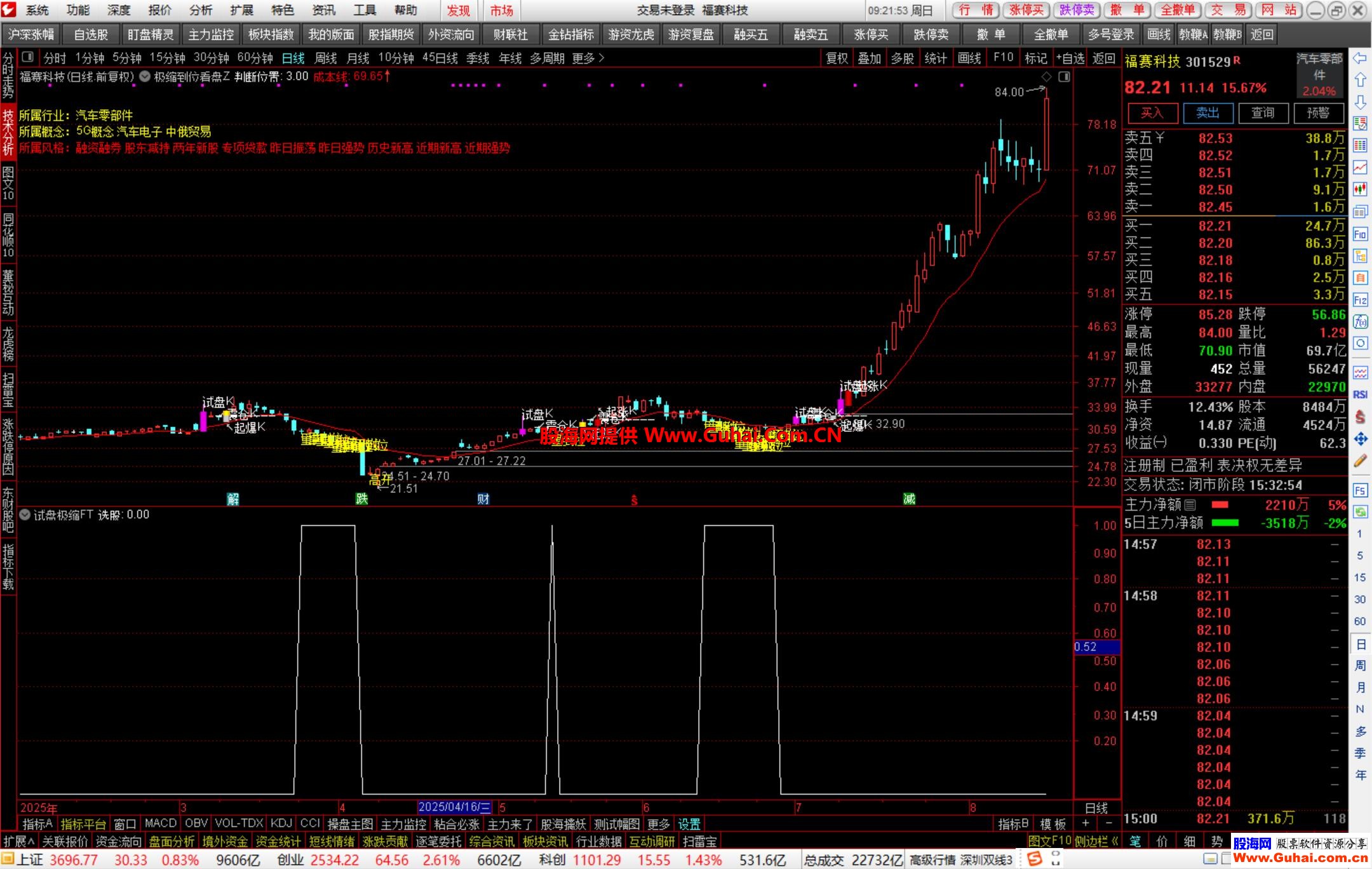The image size is (1372, 869).
Task: Click the 复权 adjustment toggle
Action: pyautogui.click(x=837, y=58)
